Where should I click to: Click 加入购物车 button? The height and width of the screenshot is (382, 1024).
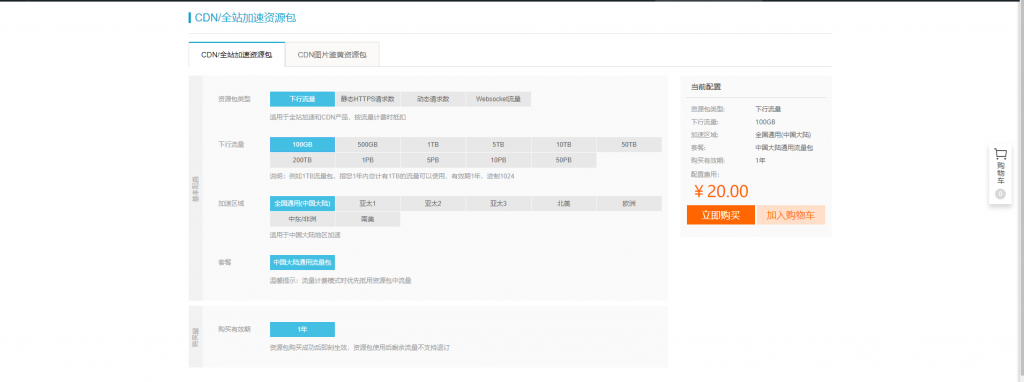pos(790,215)
